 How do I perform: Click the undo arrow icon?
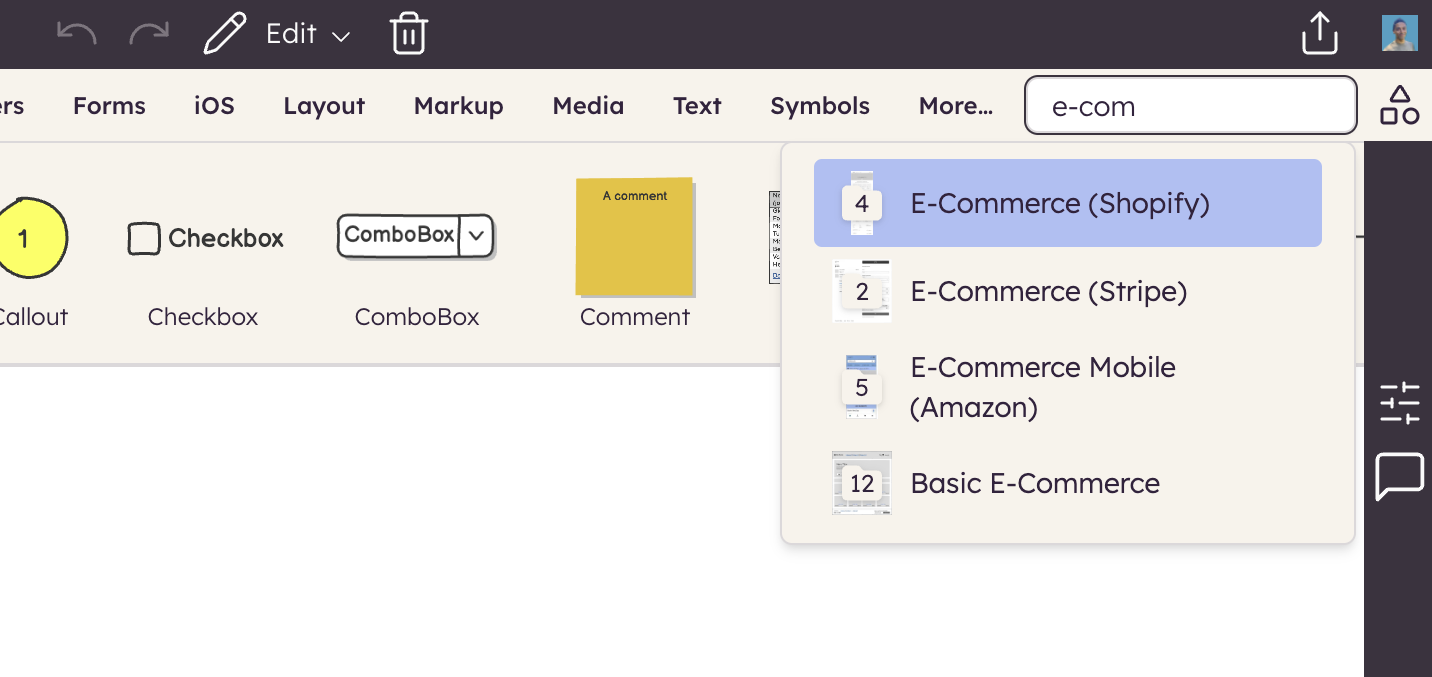pos(76,34)
